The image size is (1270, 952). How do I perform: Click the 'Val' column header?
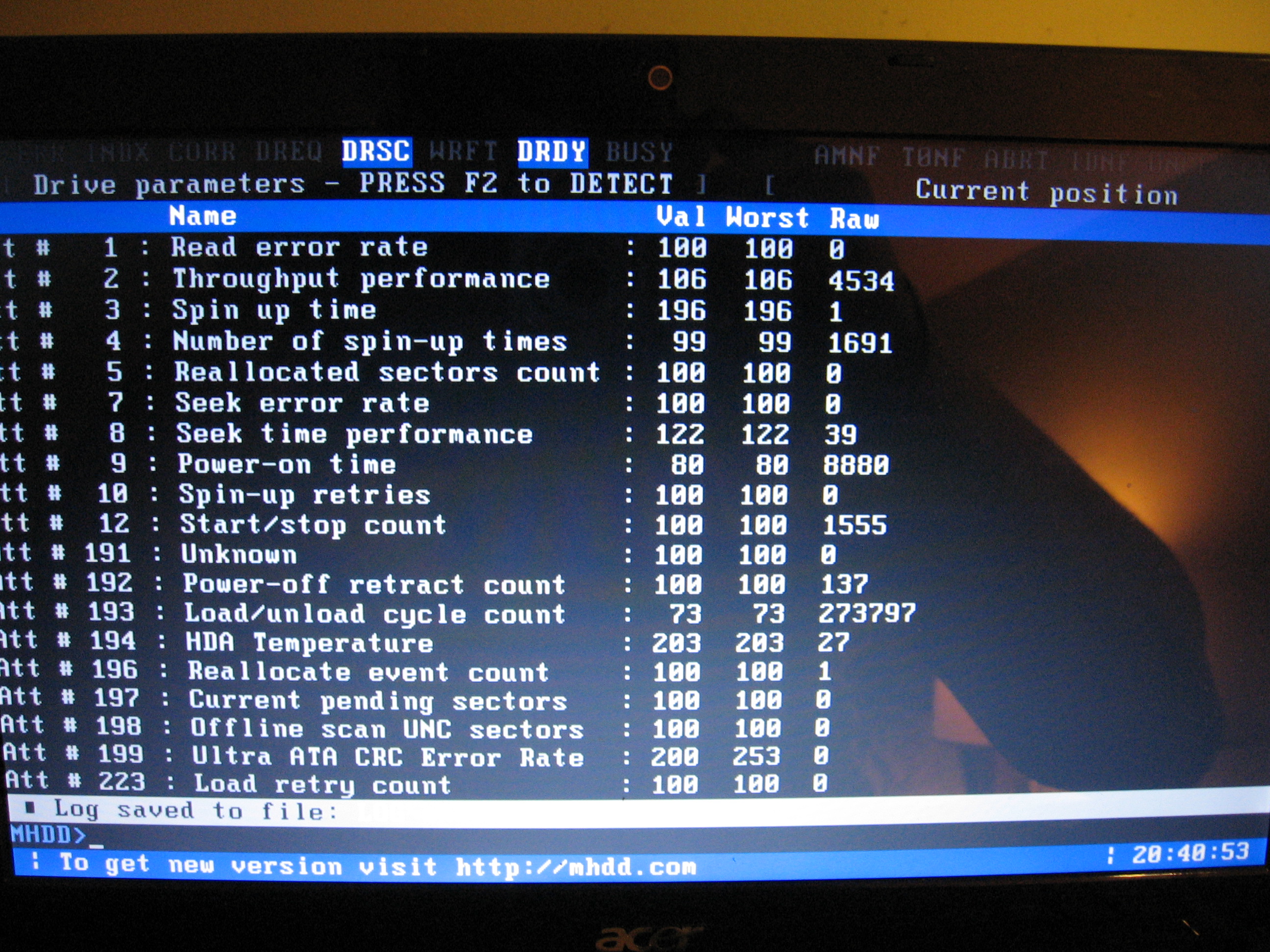coord(681,217)
